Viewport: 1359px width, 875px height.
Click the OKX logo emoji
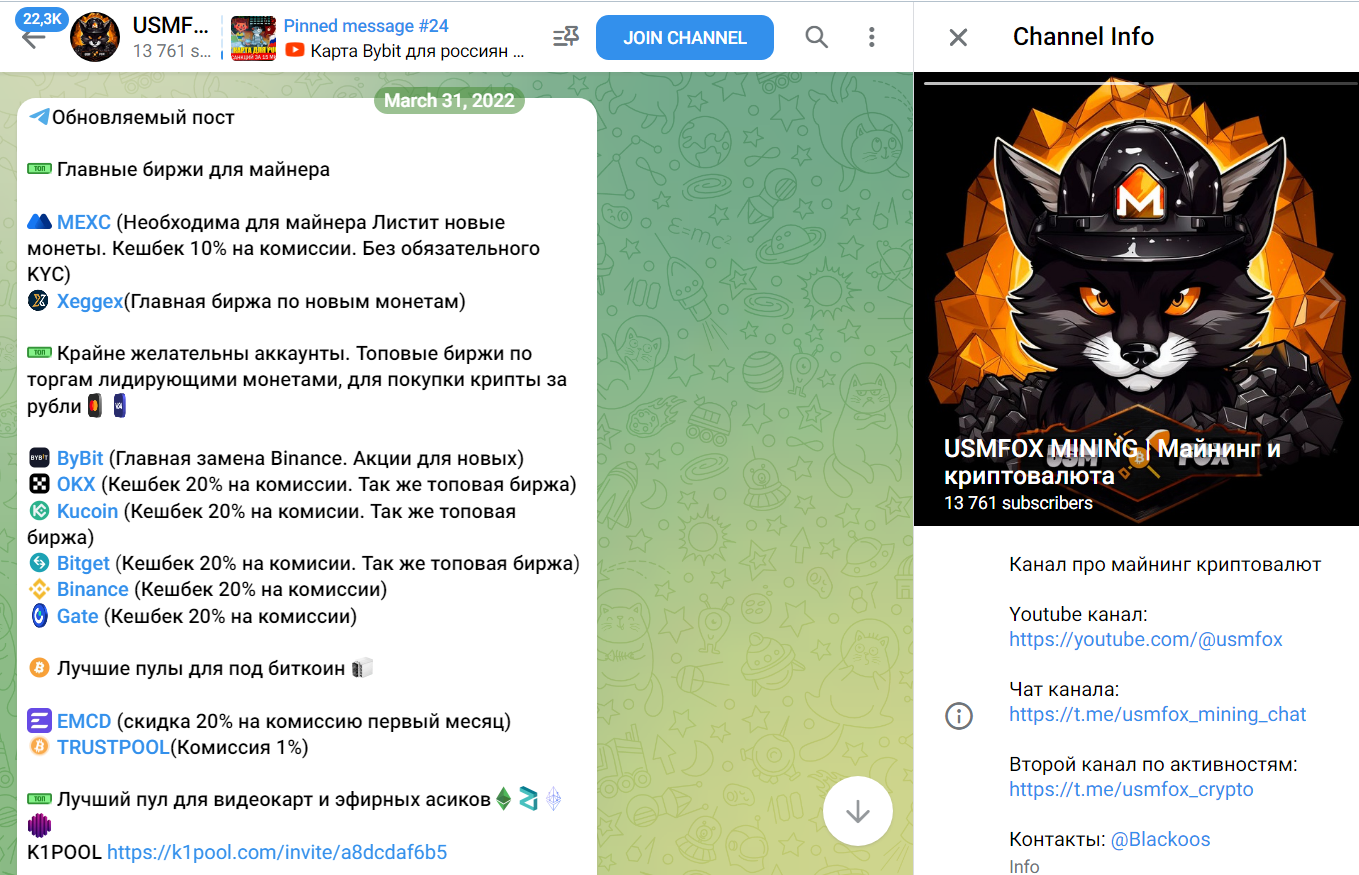pos(39,484)
